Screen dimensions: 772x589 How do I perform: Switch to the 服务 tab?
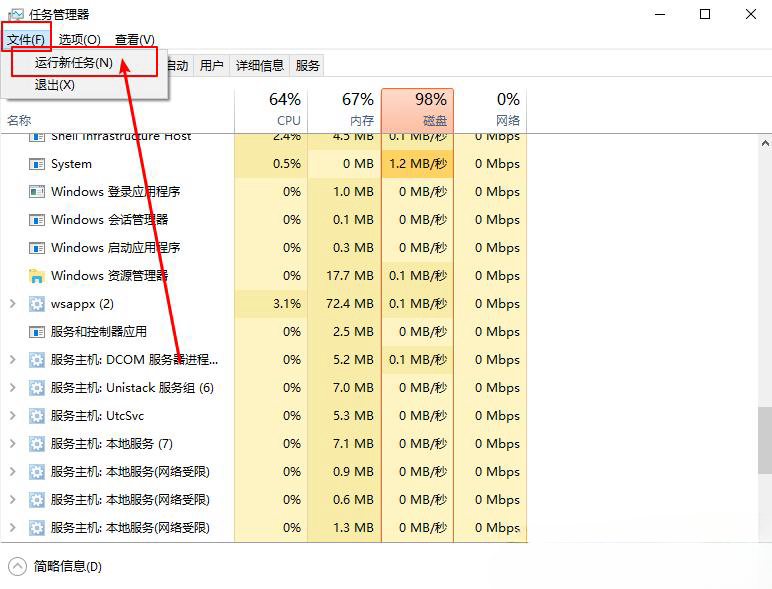coord(307,65)
